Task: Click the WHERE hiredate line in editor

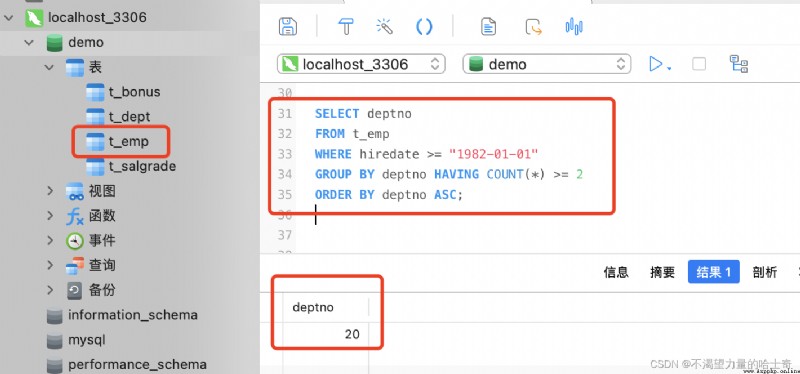Action: 427,154
